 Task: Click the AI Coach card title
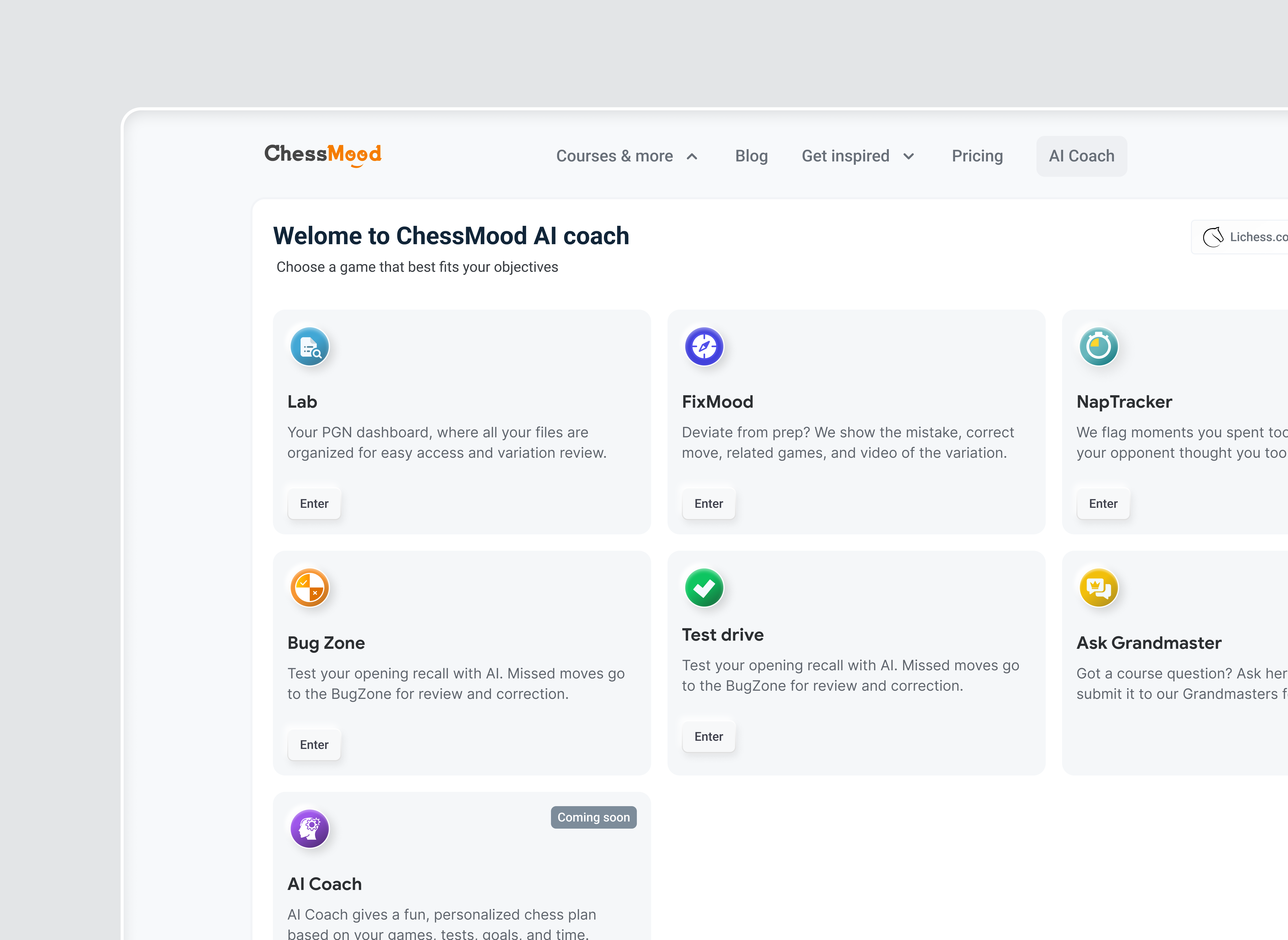point(324,884)
